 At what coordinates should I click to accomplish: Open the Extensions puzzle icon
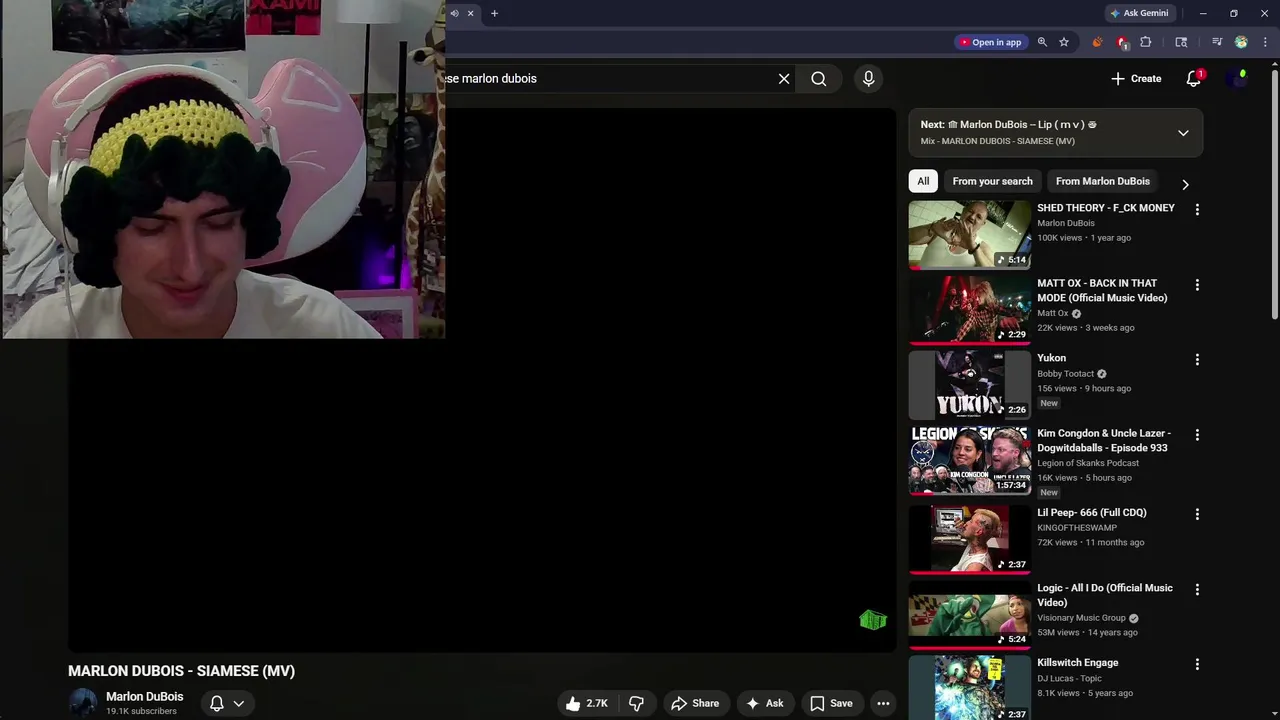(1146, 42)
